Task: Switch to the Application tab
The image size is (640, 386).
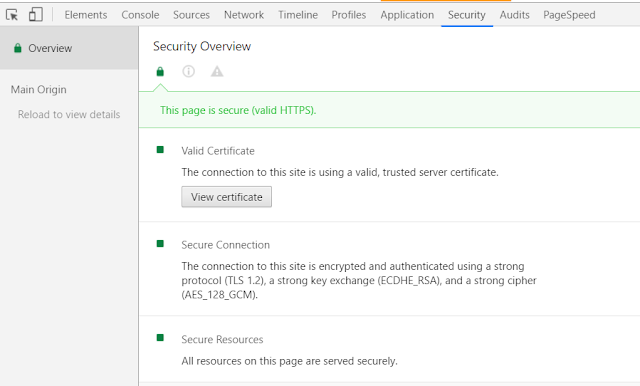Action: pyautogui.click(x=407, y=15)
